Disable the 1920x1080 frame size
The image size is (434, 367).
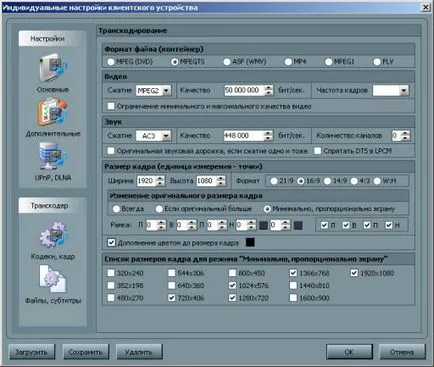[354, 273]
